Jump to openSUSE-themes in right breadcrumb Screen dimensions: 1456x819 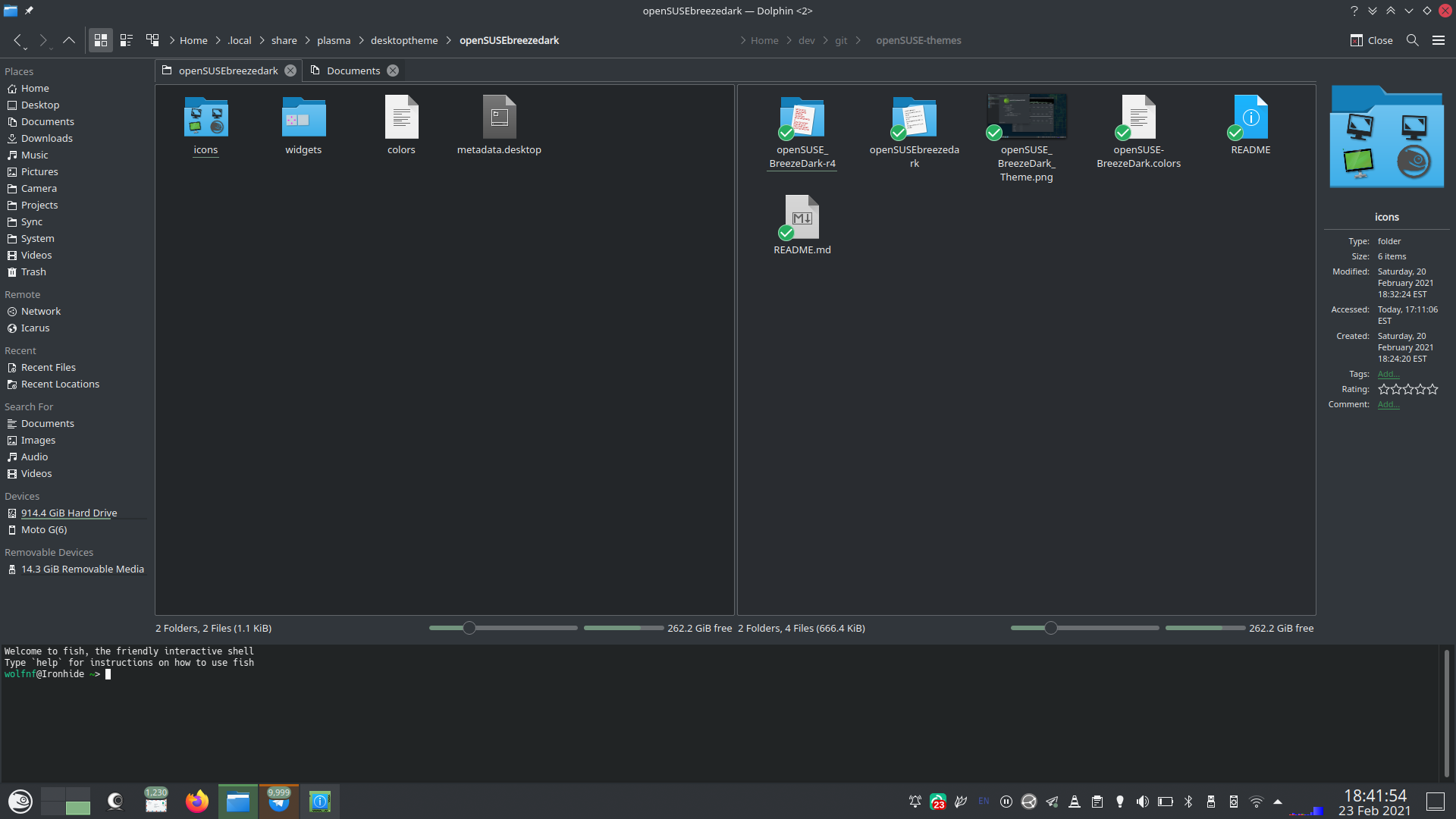tap(918, 40)
